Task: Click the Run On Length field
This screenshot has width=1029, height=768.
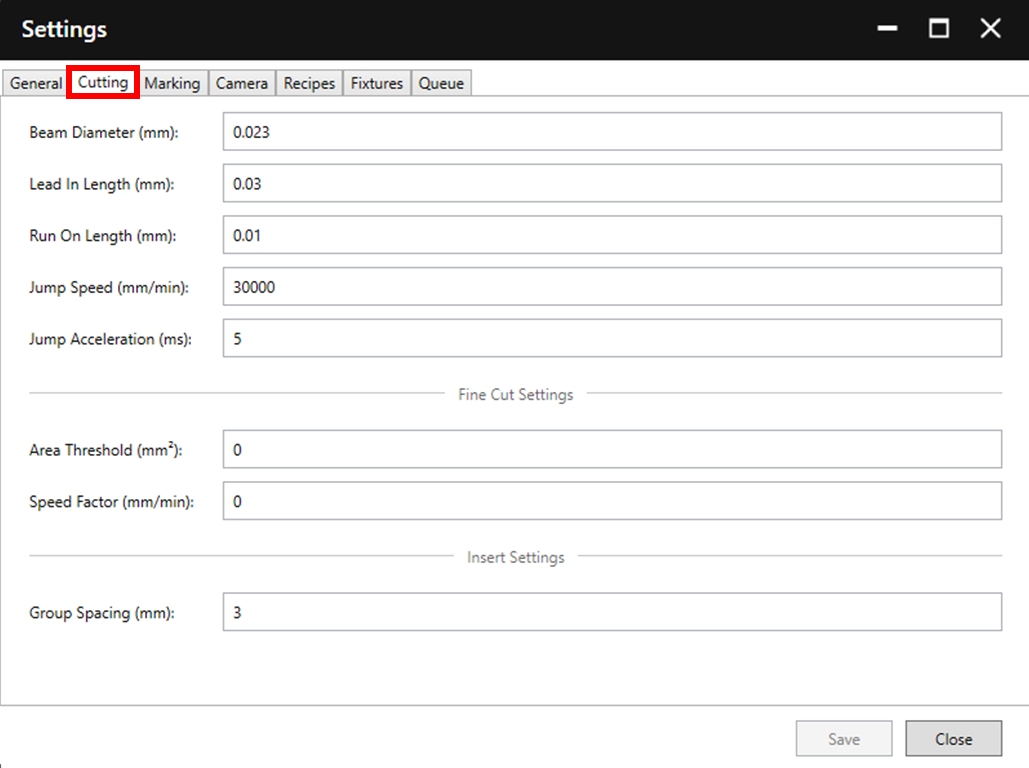Action: [612, 235]
